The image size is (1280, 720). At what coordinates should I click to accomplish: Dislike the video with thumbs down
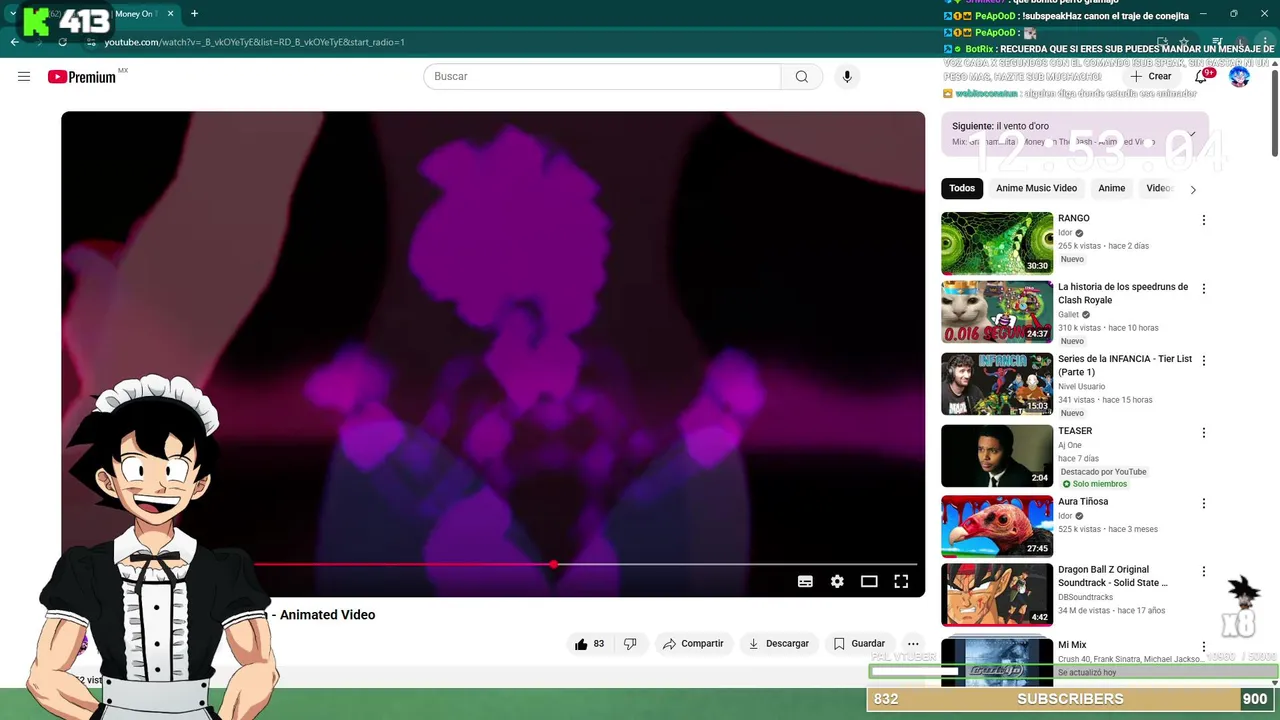[x=630, y=644]
